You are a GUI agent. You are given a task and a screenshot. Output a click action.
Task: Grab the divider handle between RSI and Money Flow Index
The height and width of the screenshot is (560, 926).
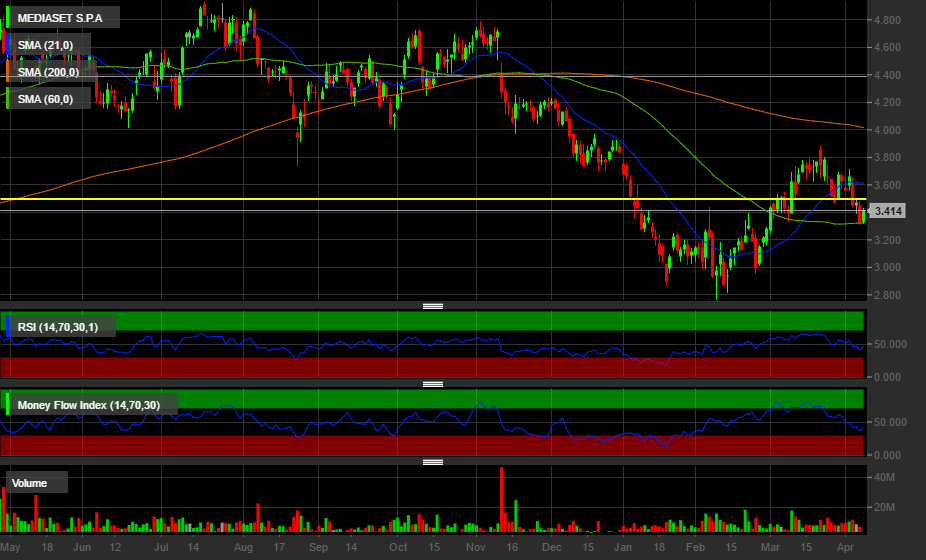click(433, 384)
